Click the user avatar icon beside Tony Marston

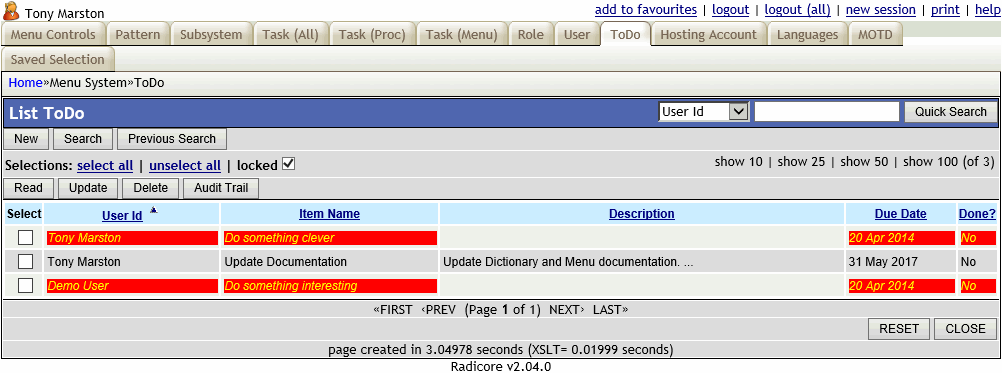(11, 11)
